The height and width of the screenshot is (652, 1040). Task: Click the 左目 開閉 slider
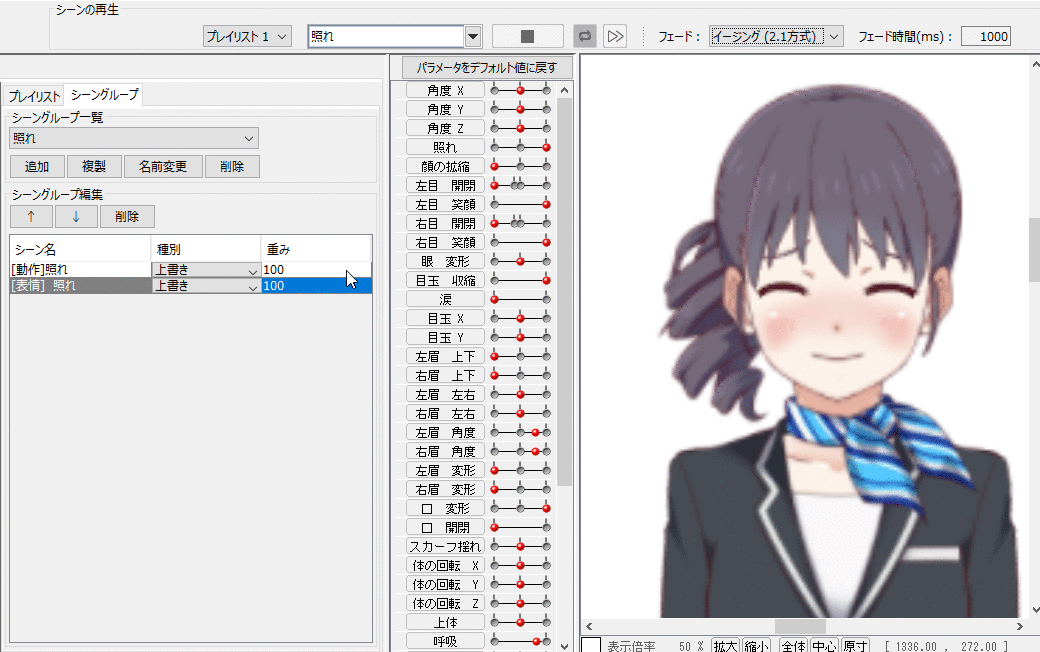pos(521,185)
